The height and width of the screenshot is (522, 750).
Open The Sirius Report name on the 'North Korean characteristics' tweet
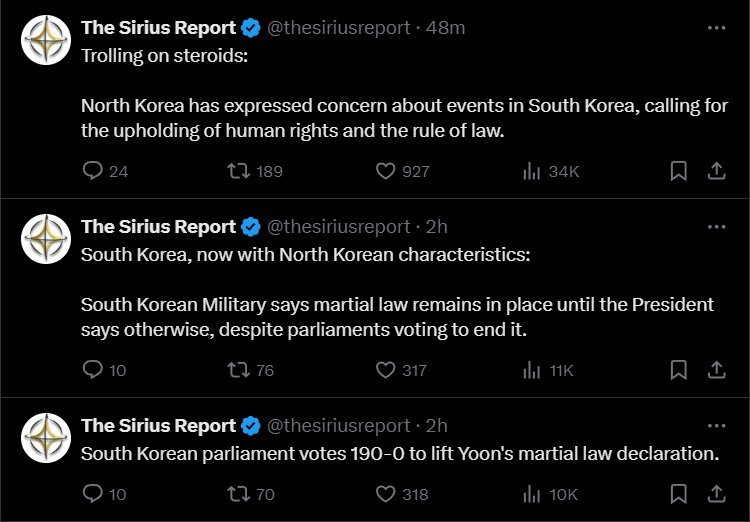tap(158, 227)
